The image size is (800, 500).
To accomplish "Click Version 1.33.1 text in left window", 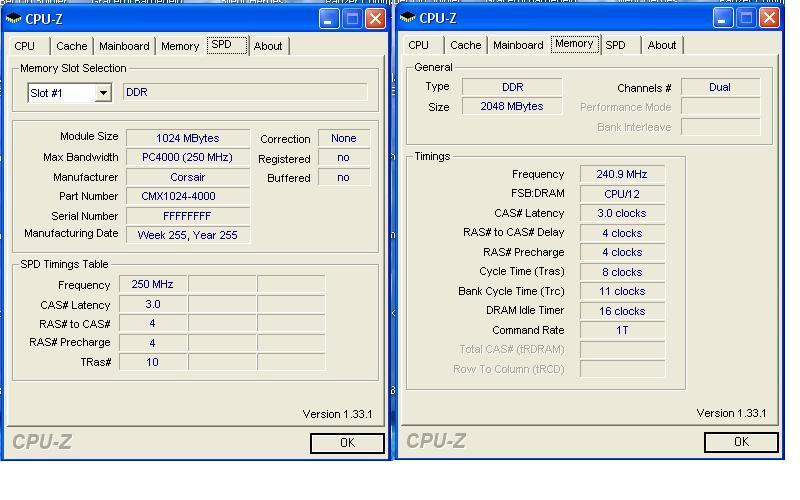I will 337,414.
